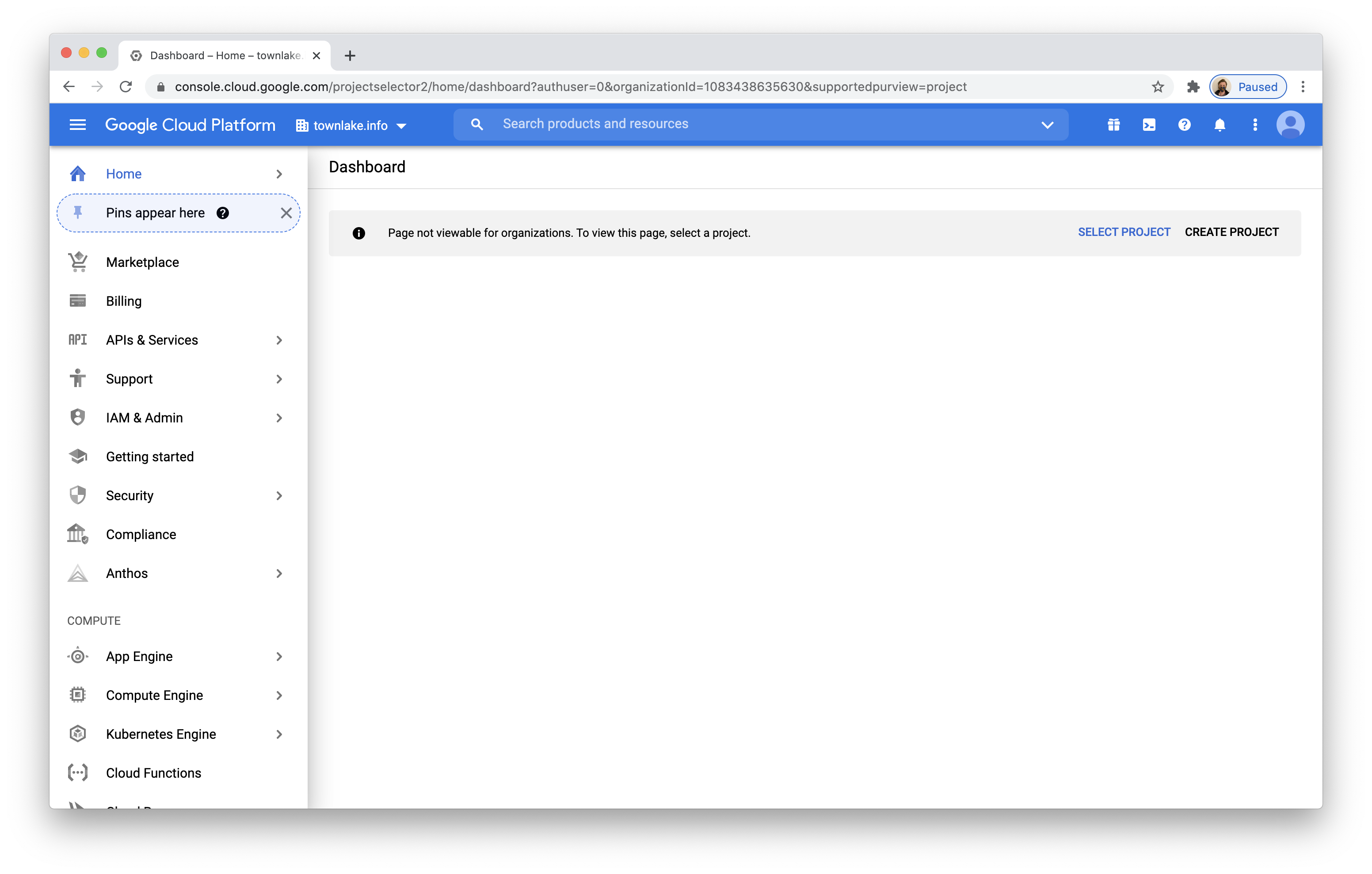Close the Dashboard browser tab
Image resolution: width=1372 pixels, height=874 pixels.
point(316,55)
